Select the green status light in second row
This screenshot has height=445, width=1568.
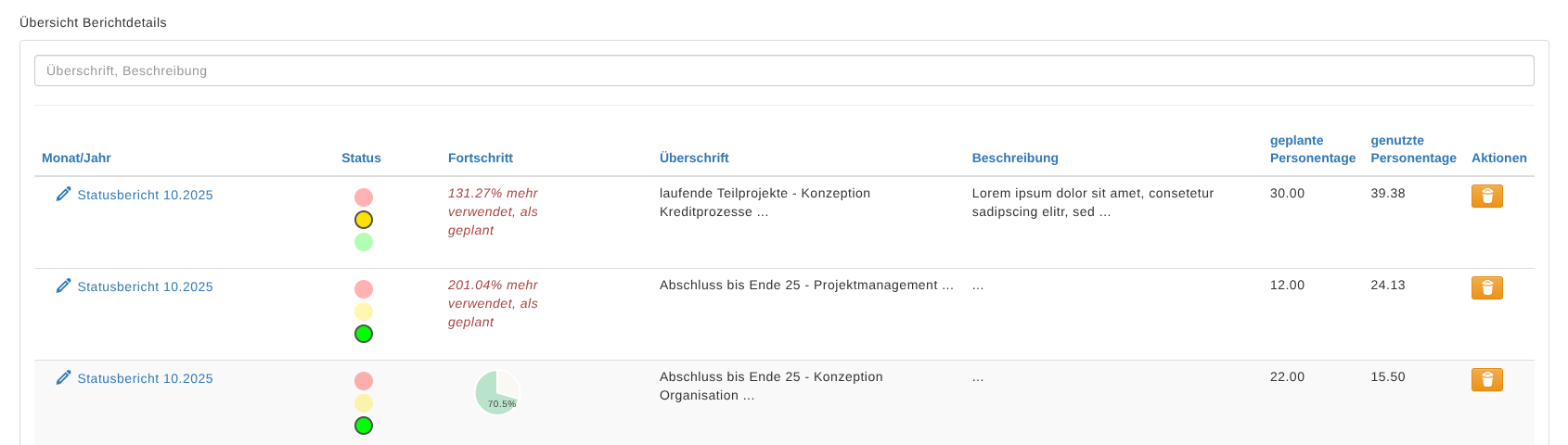tap(364, 334)
